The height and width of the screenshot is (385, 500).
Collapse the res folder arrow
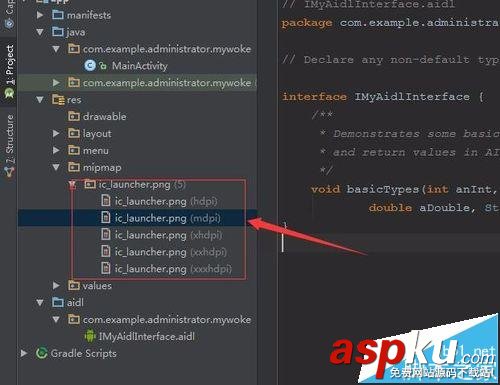[40, 99]
